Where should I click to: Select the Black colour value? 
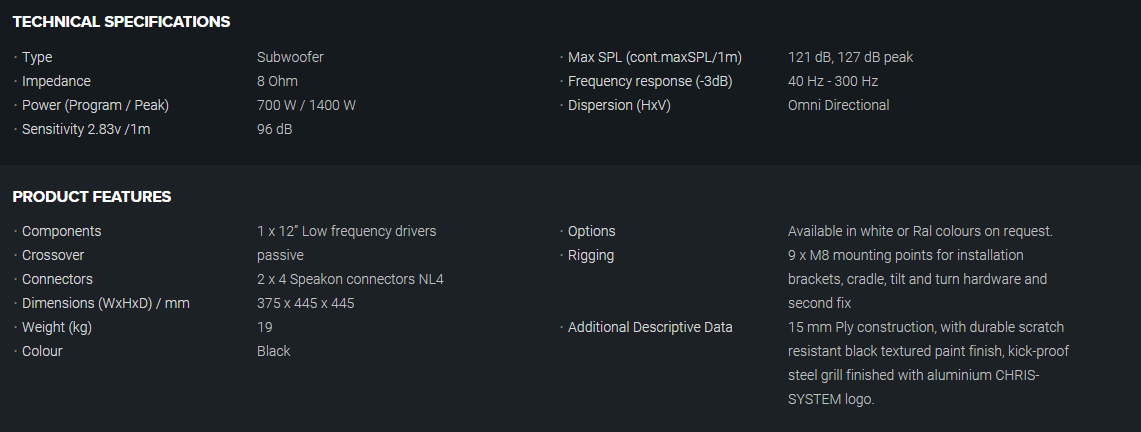(273, 351)
